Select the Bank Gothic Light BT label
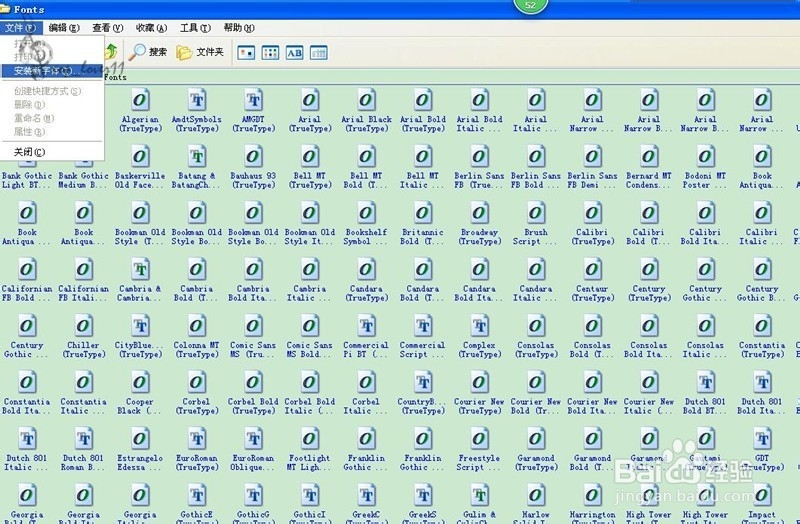The width and height of the screenshot is (800, 524). (27, 180)
